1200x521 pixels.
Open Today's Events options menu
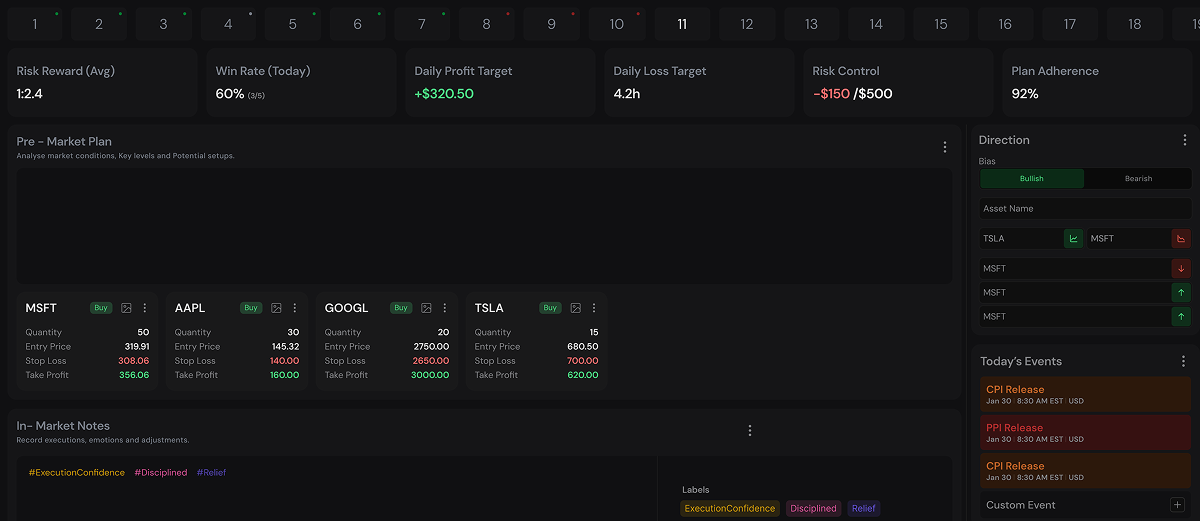(1184, 361)
